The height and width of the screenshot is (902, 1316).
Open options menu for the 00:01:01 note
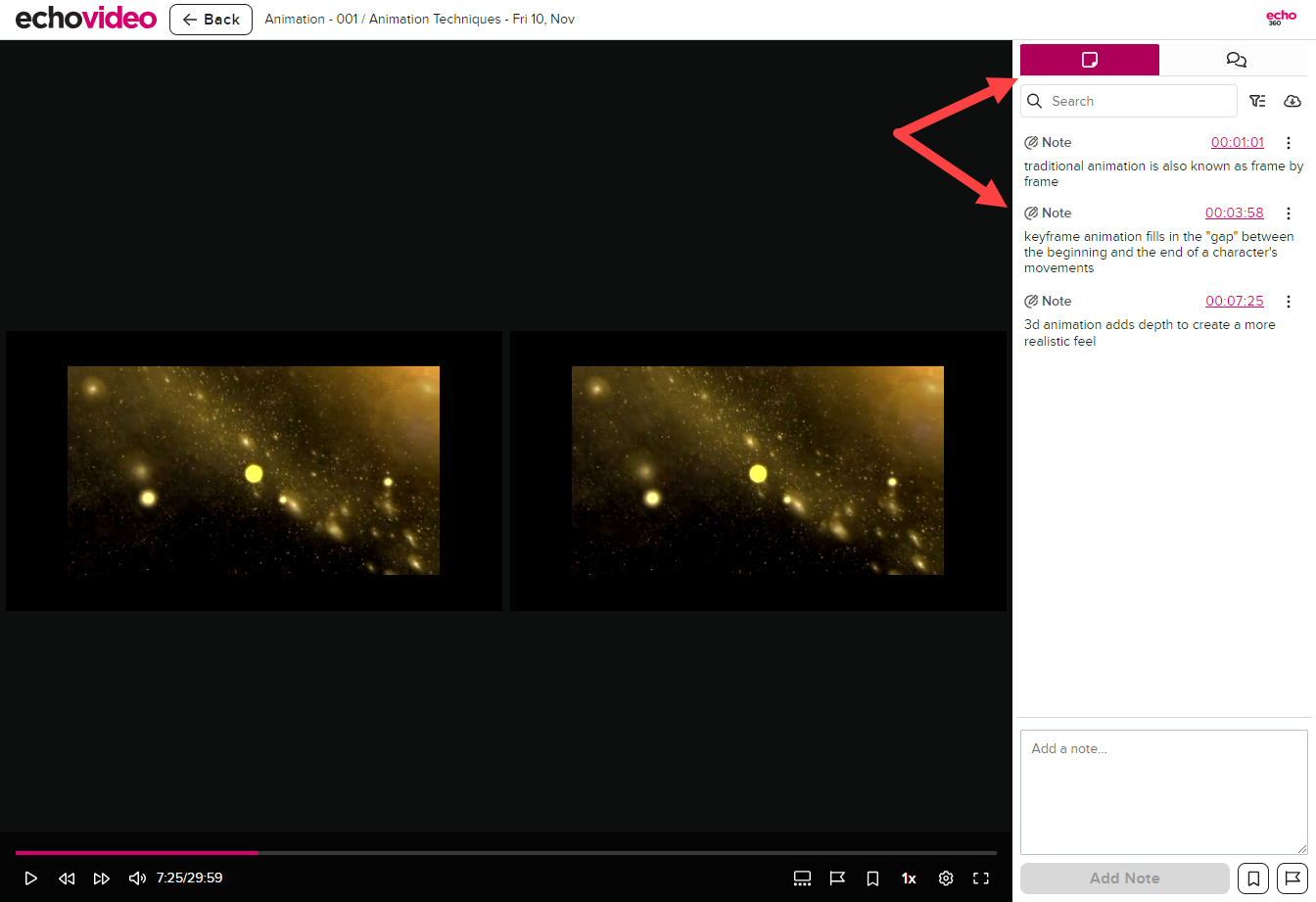pyautogui.click(x=1289, y=143)
